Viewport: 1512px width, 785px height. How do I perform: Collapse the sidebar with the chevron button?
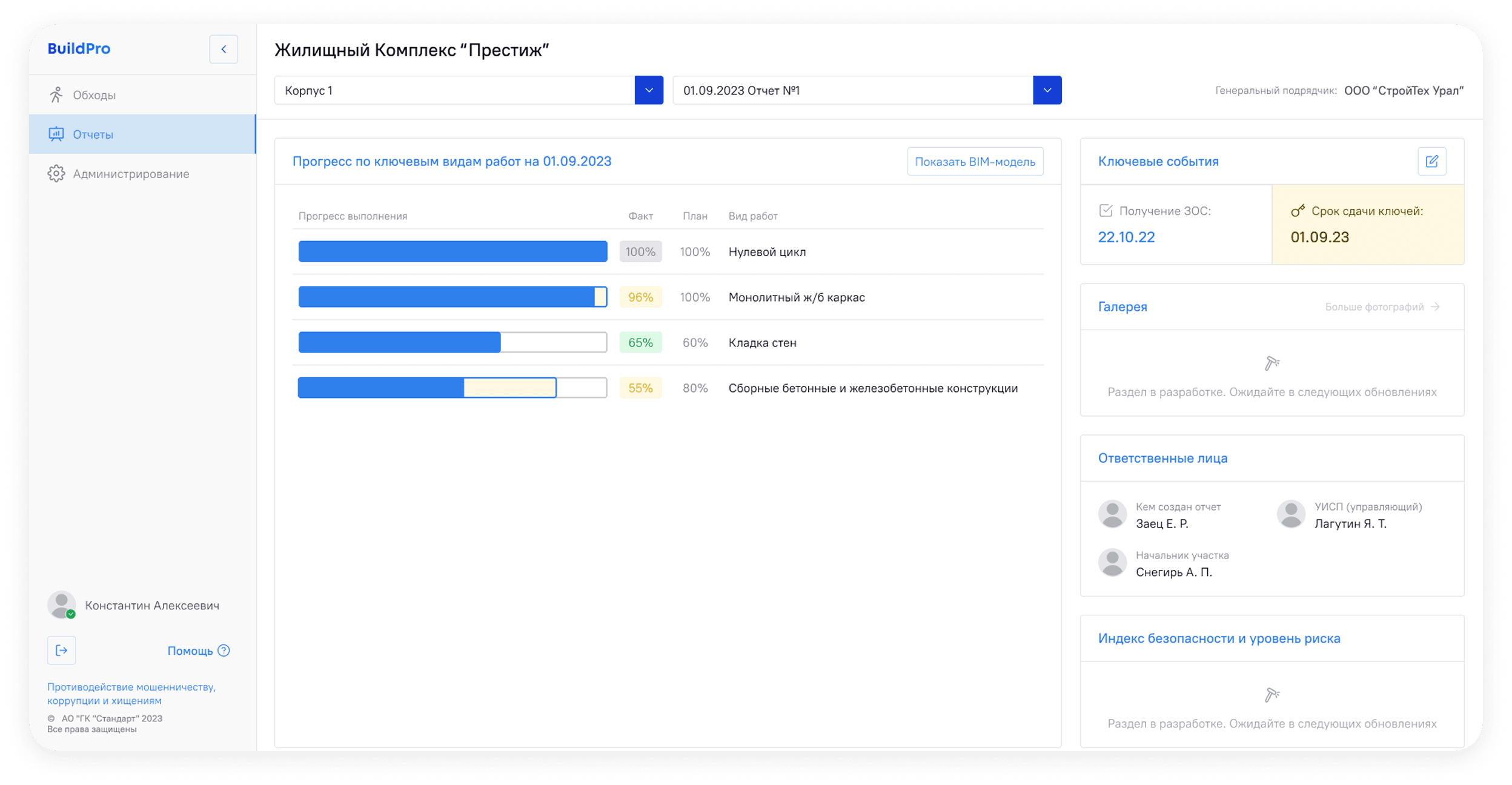[x=224, y=49]
